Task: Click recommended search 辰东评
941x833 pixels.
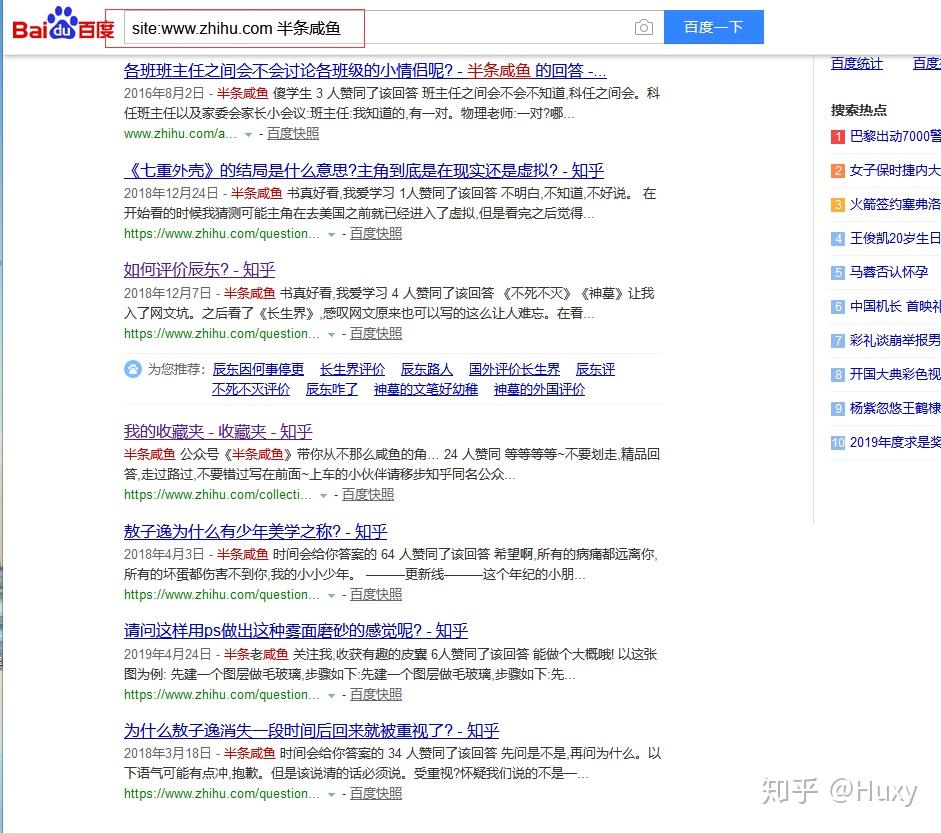Action: tap(595, 369)
